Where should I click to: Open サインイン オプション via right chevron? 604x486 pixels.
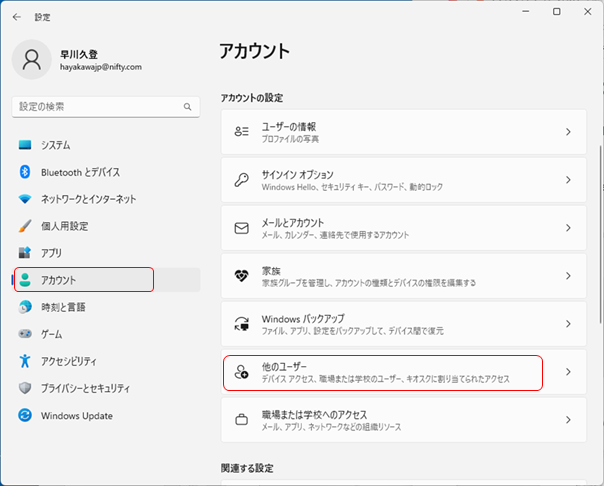coord(567,180)
